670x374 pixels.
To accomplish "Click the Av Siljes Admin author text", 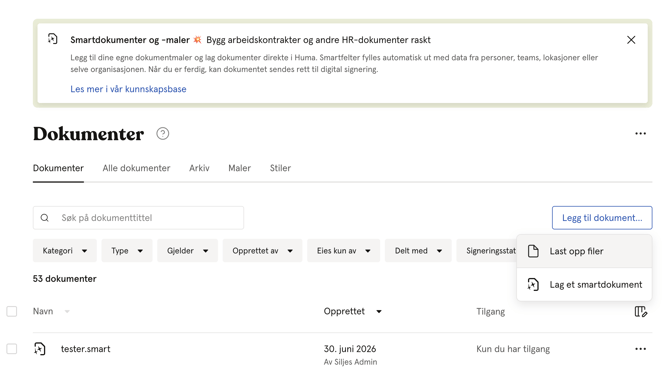I will 350,362.
